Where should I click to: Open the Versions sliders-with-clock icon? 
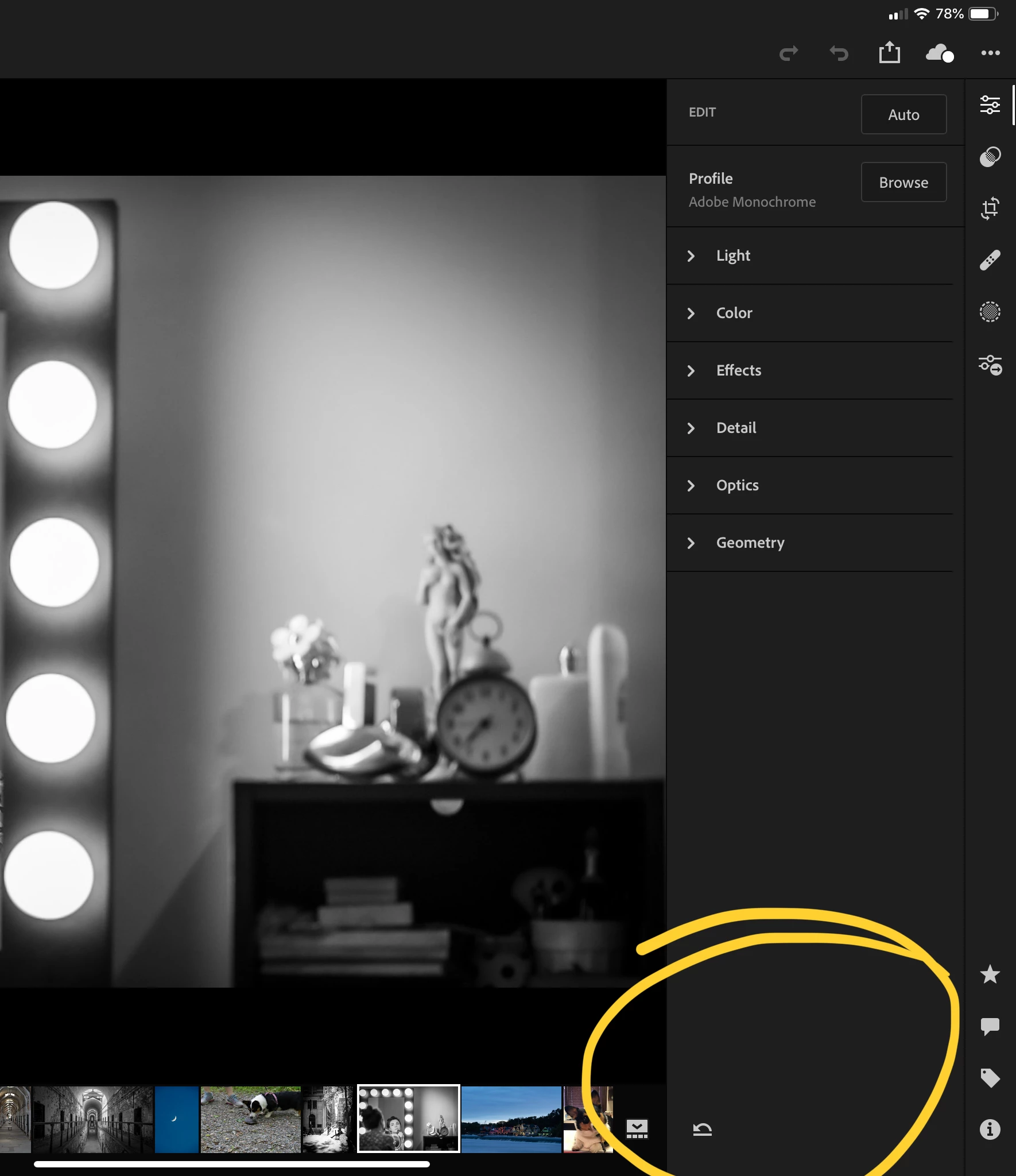[991, 365]
